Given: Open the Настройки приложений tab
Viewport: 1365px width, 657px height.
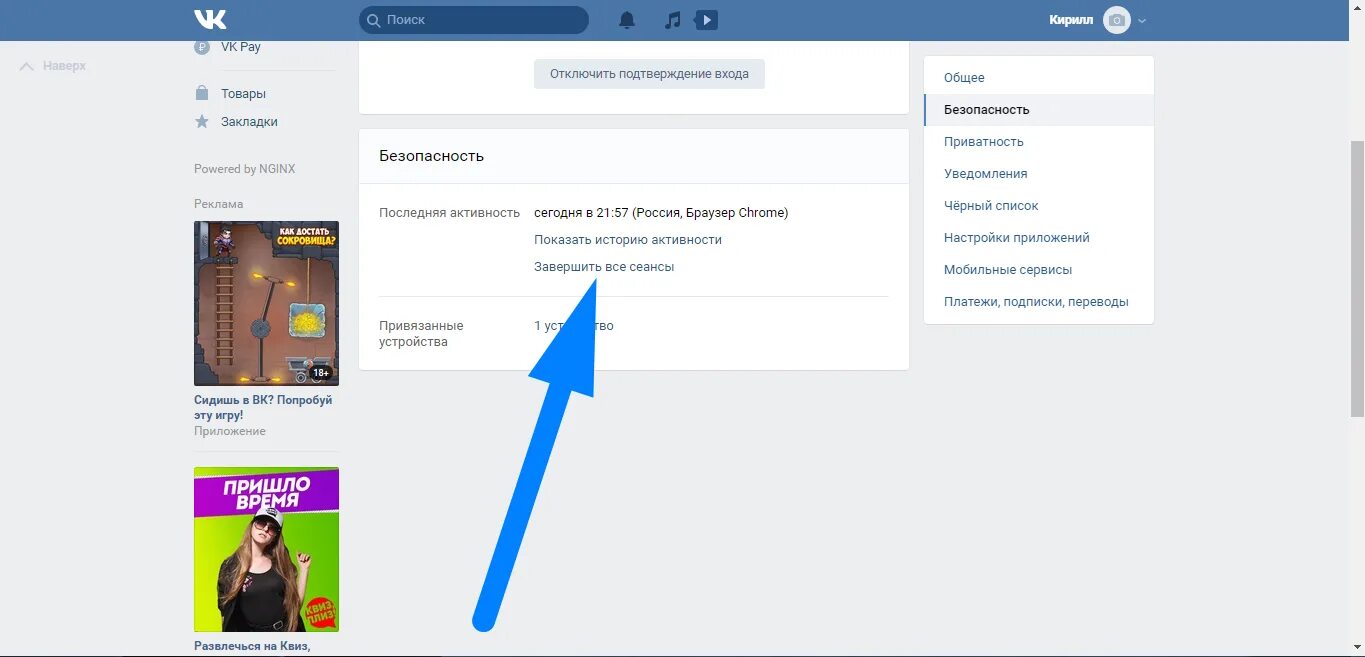Looking at the screenshot, I should [x=1039, y=238].
